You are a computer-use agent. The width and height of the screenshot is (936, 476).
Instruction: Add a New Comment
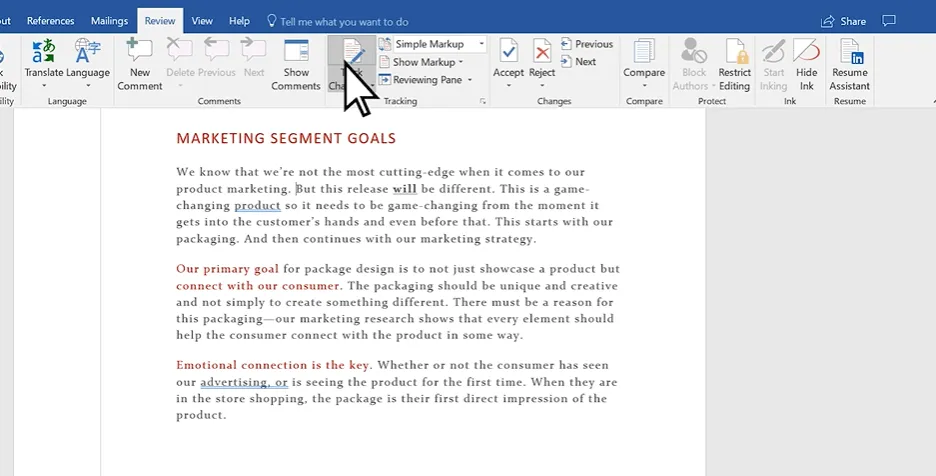(140, 64)
